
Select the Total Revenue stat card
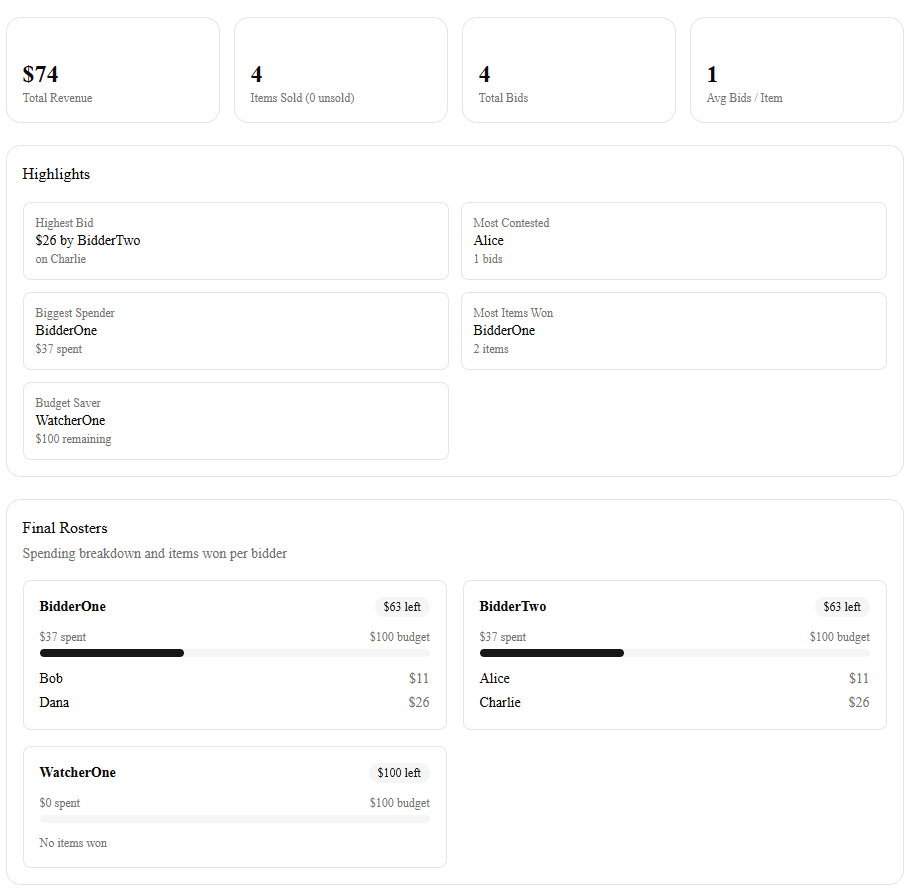pos(113,69)
